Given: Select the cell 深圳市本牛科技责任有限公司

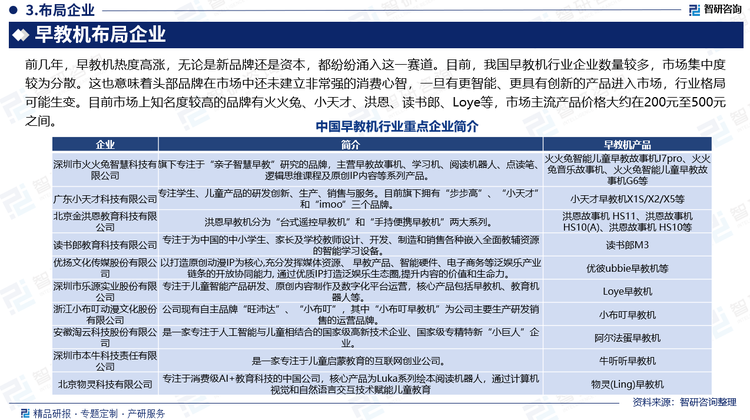Looking at the screenshot, I should [x=105, y=361].
